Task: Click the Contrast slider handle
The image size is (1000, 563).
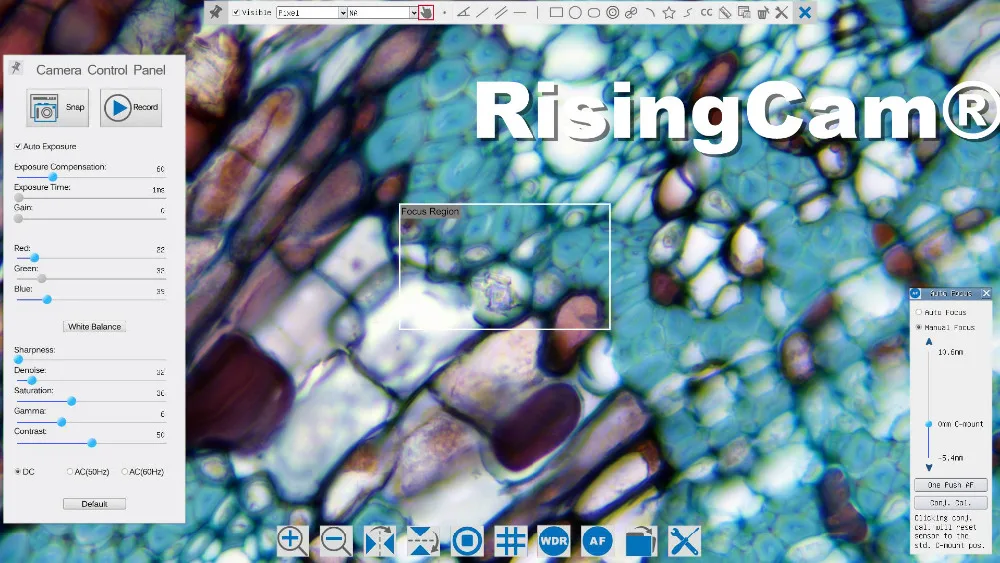Action: 92,442
